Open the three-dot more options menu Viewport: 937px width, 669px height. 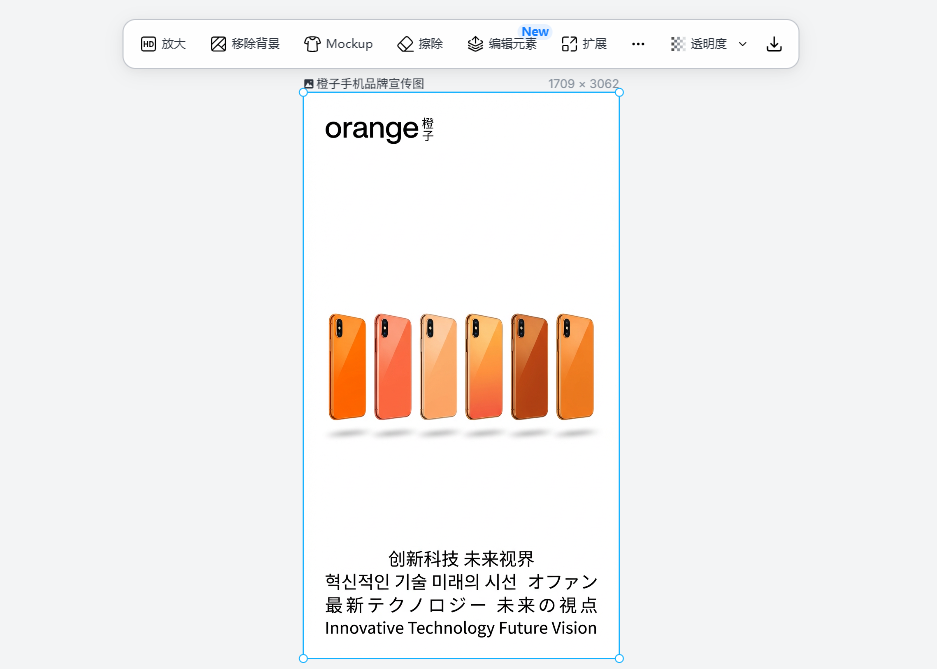tap(638, 44)
